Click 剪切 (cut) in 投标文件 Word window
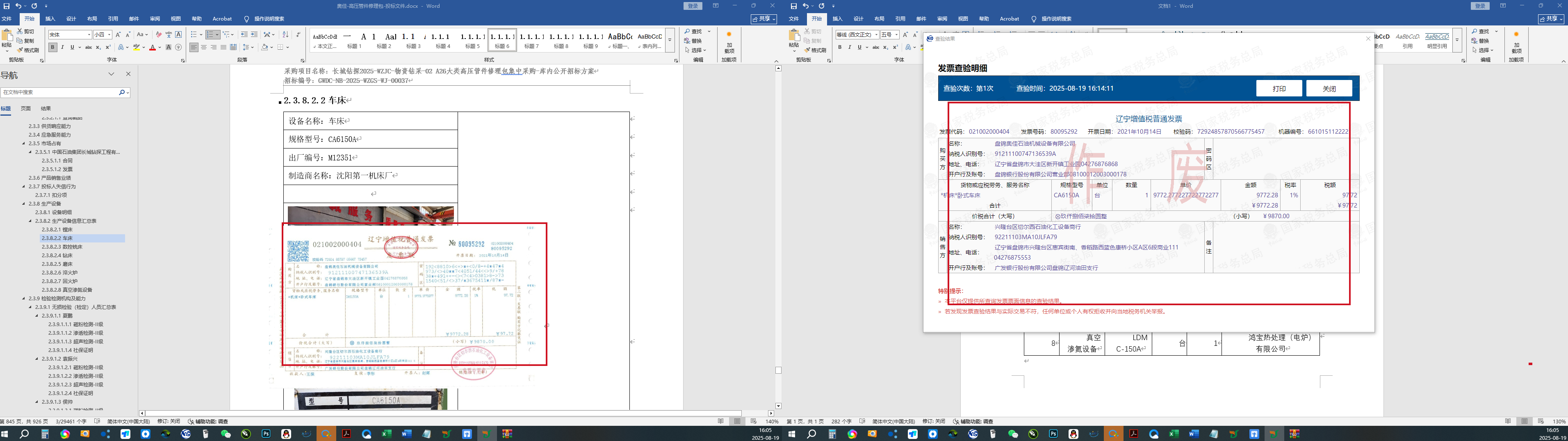 [25, 31]
